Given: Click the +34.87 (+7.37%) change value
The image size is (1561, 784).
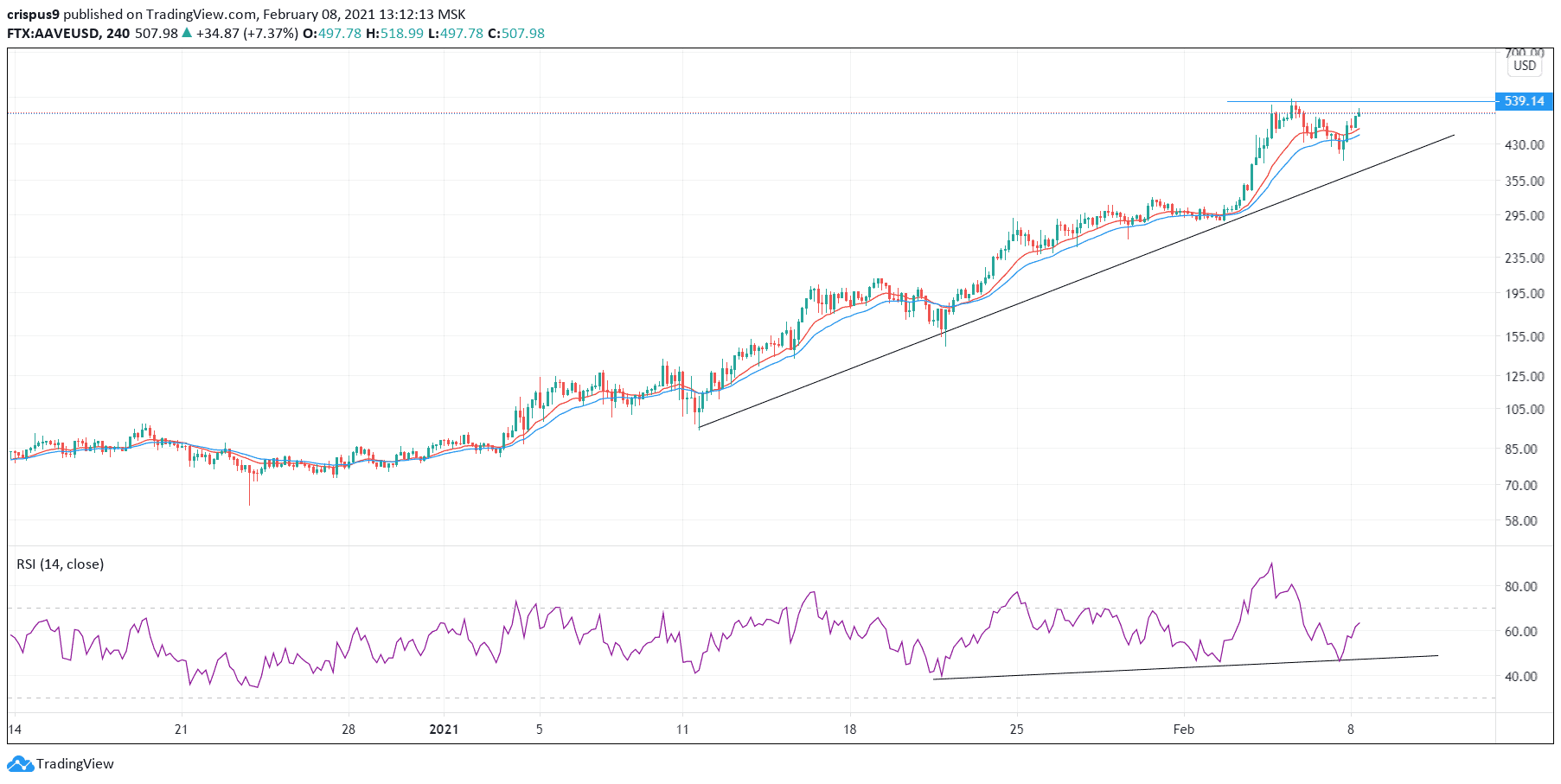Looking at the screenshot, I should (x=247, y=34).
